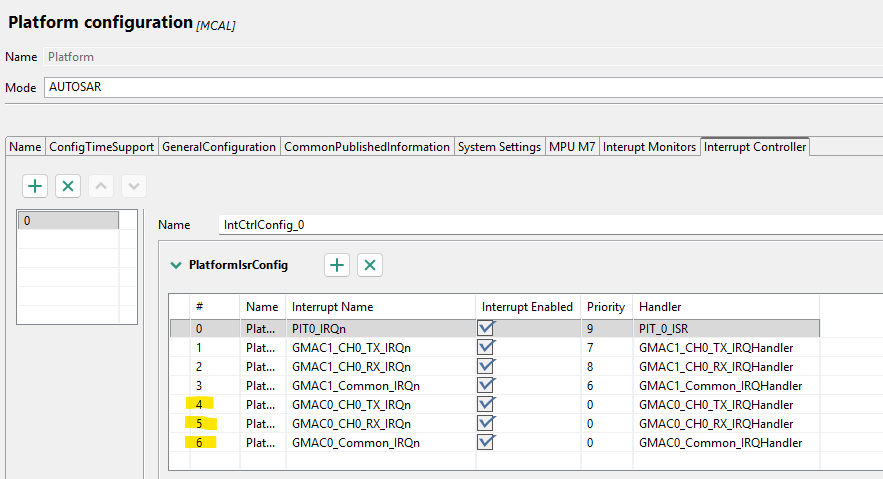The height and width of the screenshot is (479, 883).
Task: Select the GMAC1_CH0_RX_IRQn cell
Action: pyautogui.click(x=381, y=366)
